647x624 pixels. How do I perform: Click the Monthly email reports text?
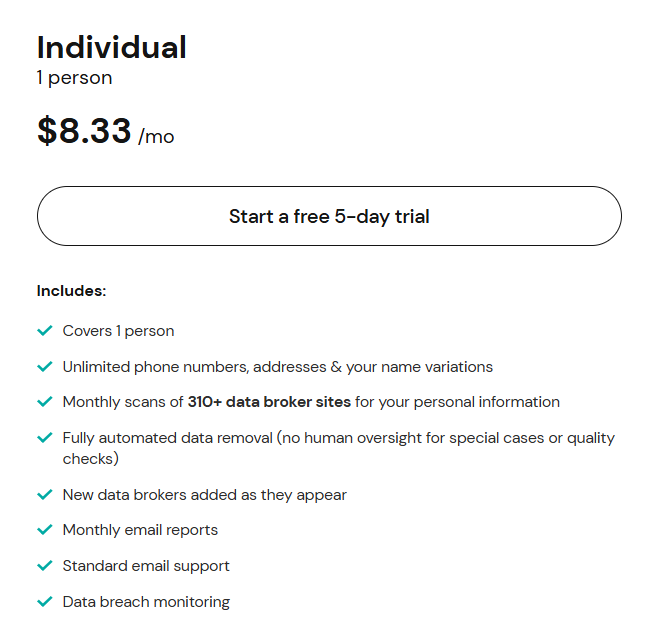tap(140, 530)
